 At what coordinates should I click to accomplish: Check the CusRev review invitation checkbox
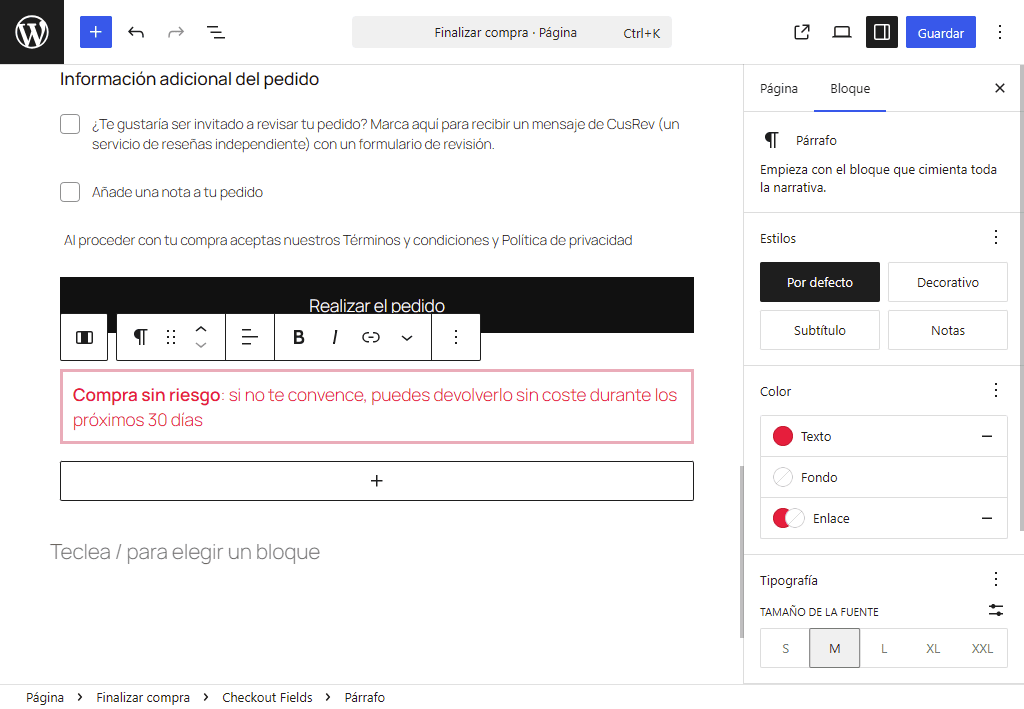70,124
